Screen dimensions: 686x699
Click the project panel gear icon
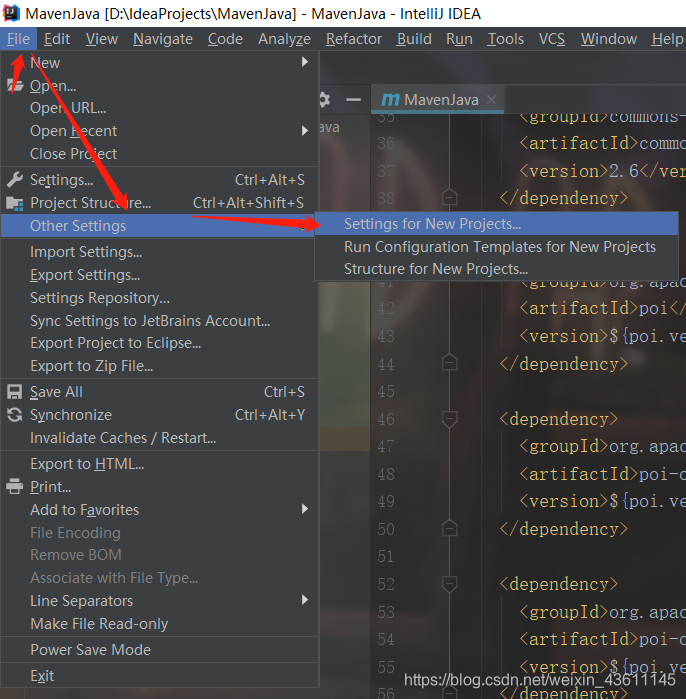(x=325, y=100)
